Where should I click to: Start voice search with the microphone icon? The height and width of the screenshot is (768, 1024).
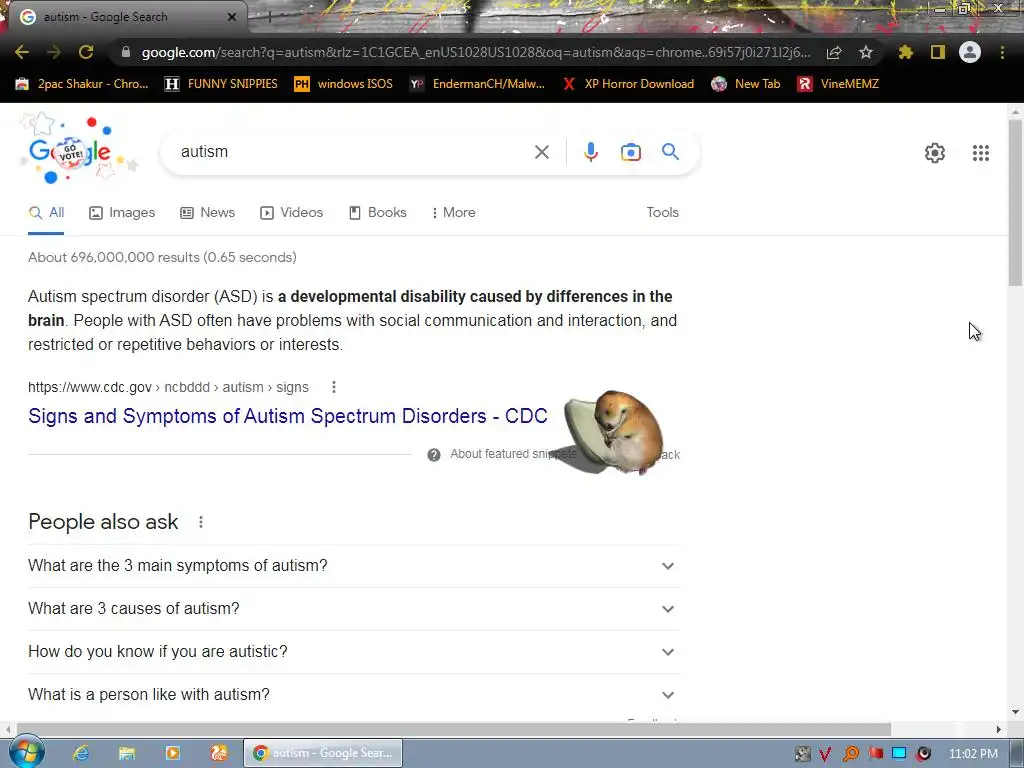tap(590, 152)
